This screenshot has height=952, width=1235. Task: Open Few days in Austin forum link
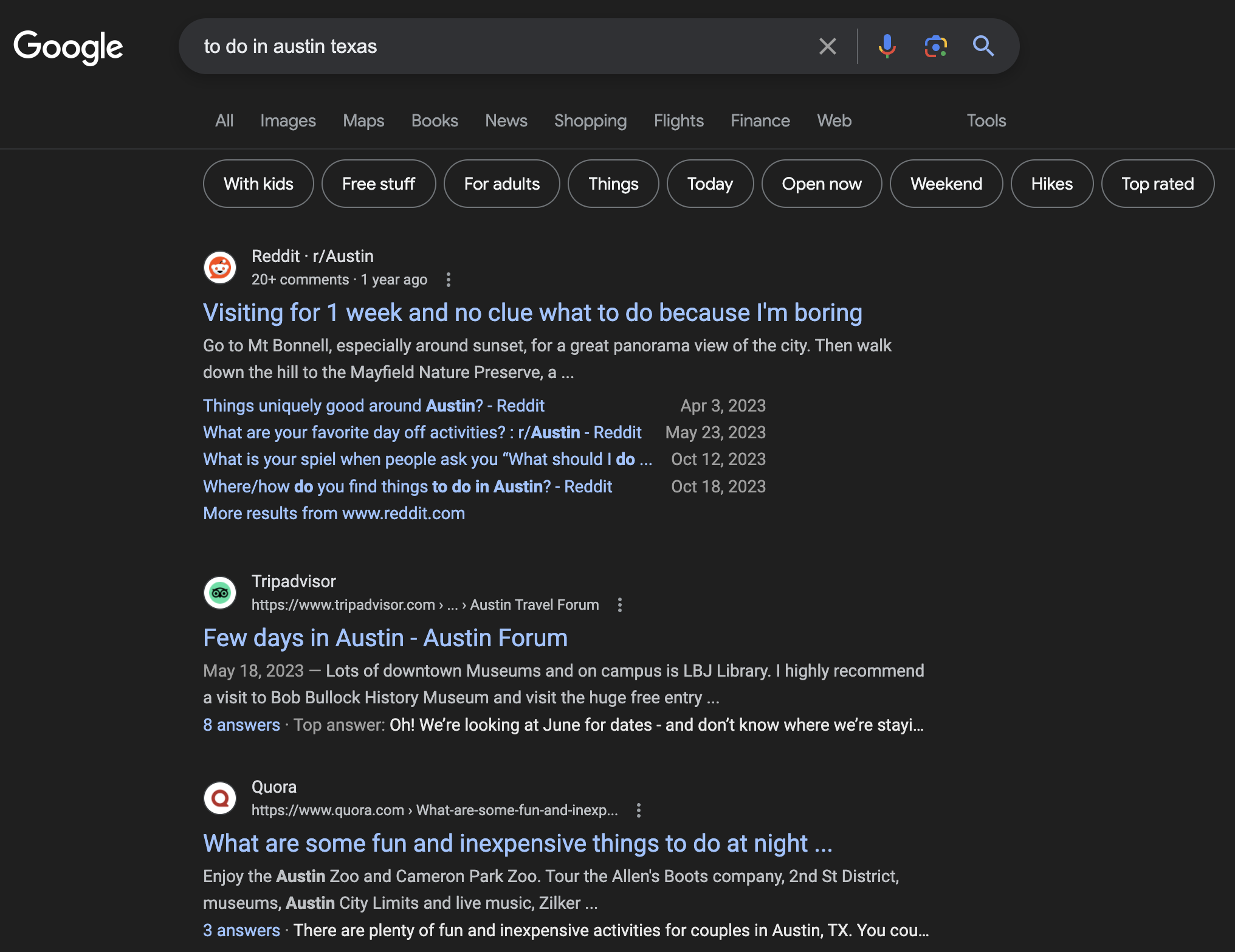coord(385,638)
